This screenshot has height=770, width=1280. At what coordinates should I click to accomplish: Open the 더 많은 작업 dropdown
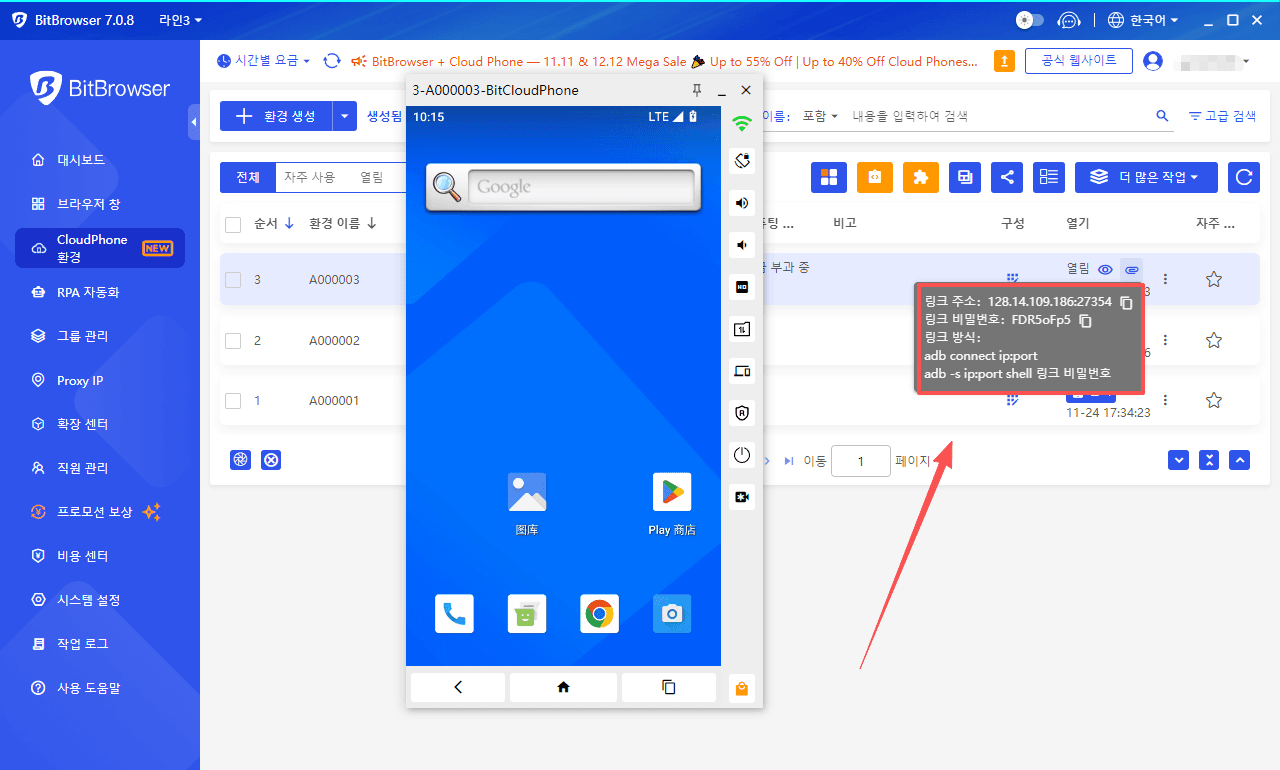click(1145, 177)
